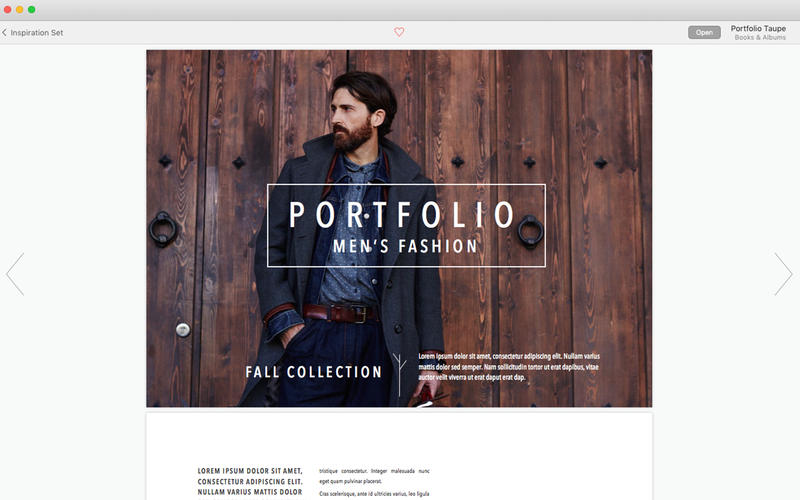Select the Books & Albums category label
The width and height of the screenshot is (800, 500).
[x=760, y=37]
